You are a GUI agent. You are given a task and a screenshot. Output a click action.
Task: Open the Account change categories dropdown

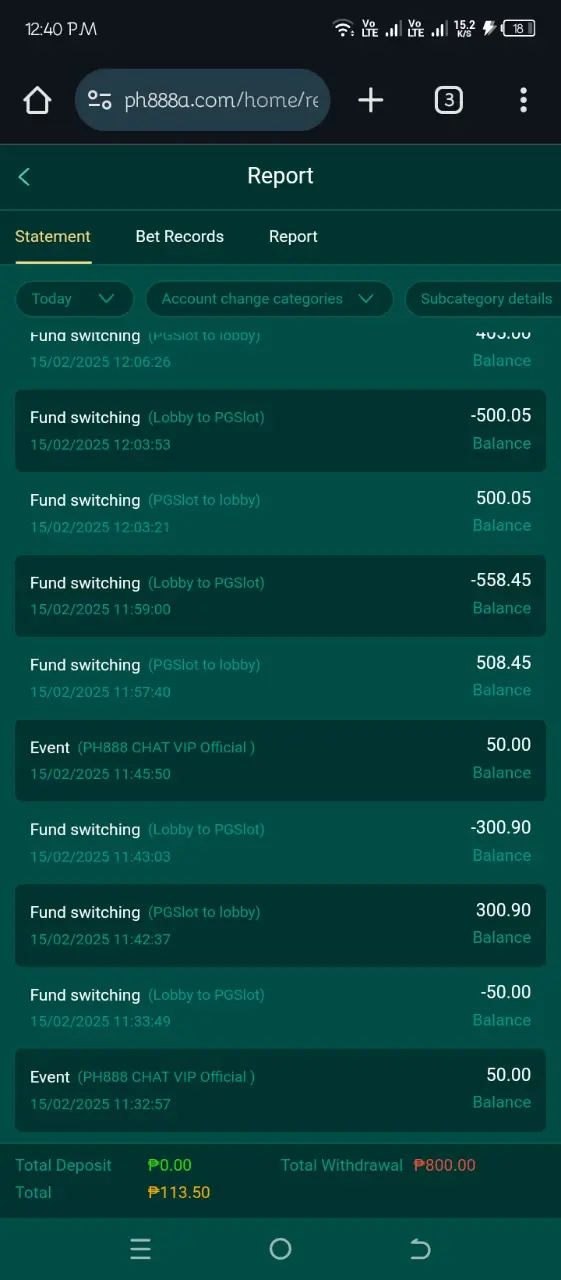pos(269,299)
